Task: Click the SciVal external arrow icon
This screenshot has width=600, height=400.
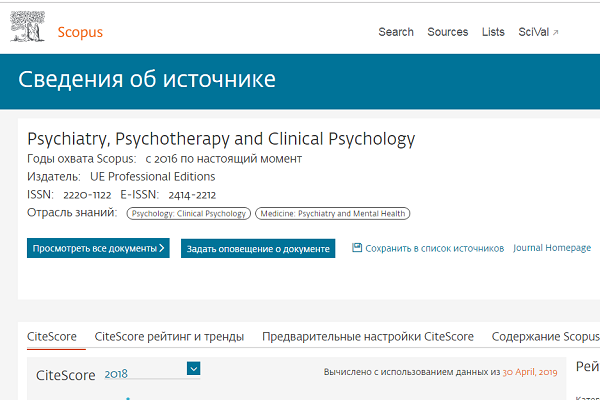Action: coord(556,33)
